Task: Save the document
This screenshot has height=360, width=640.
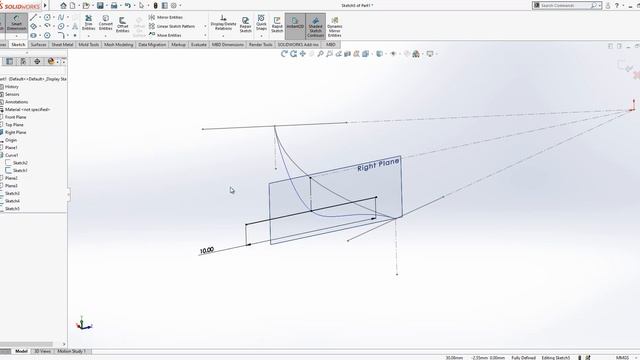Action: [100, 5]
